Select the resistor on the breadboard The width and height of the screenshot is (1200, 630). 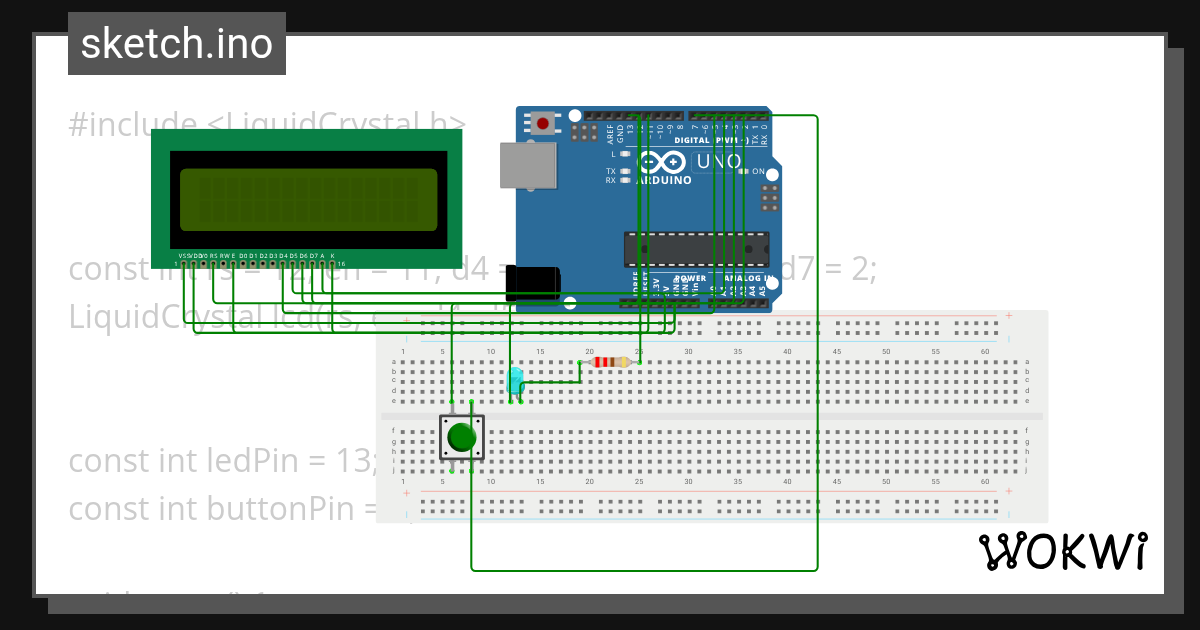pyautogui.click(x=611, y=362)
